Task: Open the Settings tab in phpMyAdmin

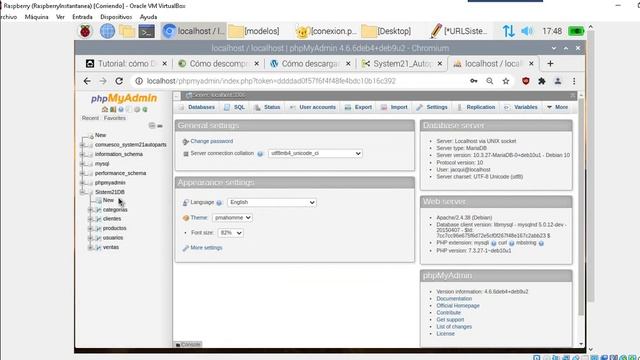Action: [432, 107]
